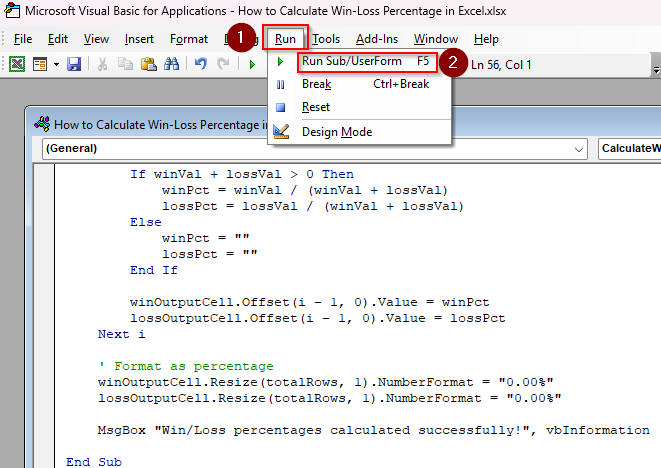Viewport: 661px width, 468px height.
Task: Click the code window margin indicator bar
Action: coord(44,316)
